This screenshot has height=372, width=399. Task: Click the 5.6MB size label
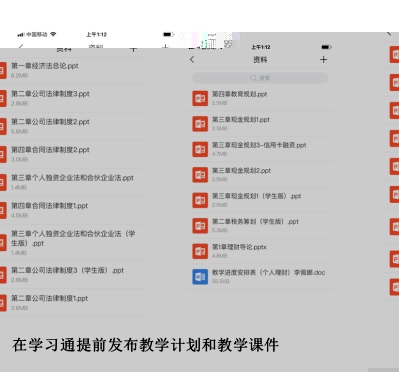coord(19,132)
